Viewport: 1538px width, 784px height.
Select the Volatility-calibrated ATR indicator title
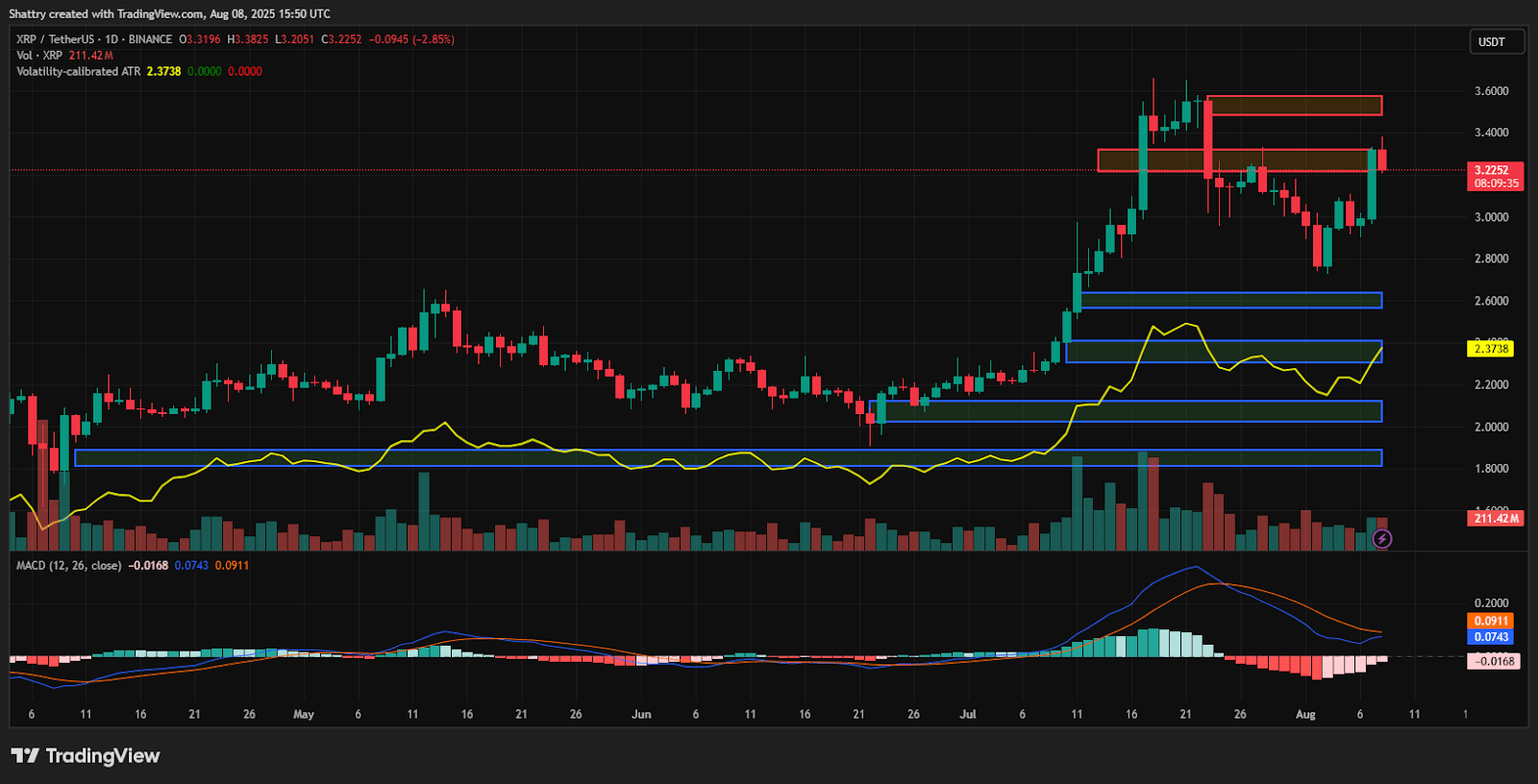[x=79, y=71]
